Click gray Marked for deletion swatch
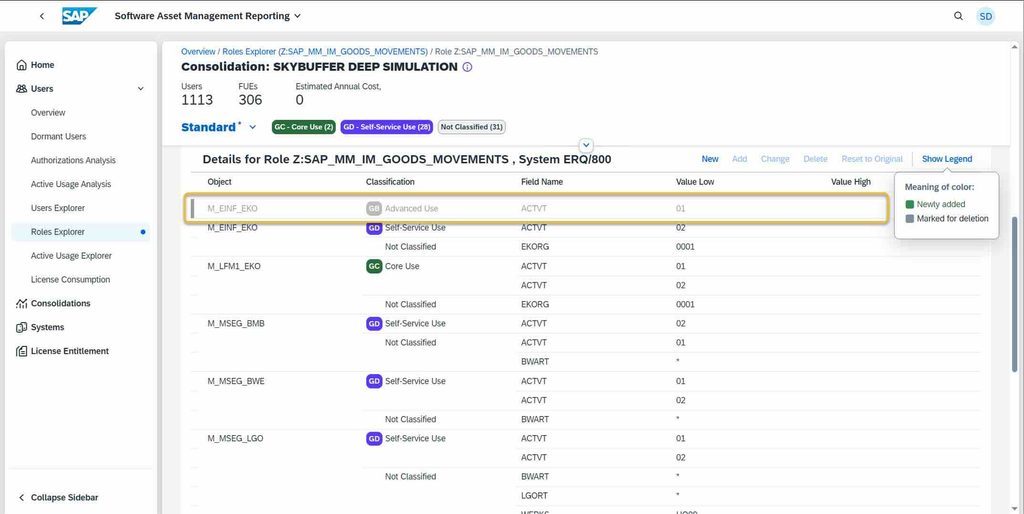This screenshot has height=514, width=1024. point(910,219)
